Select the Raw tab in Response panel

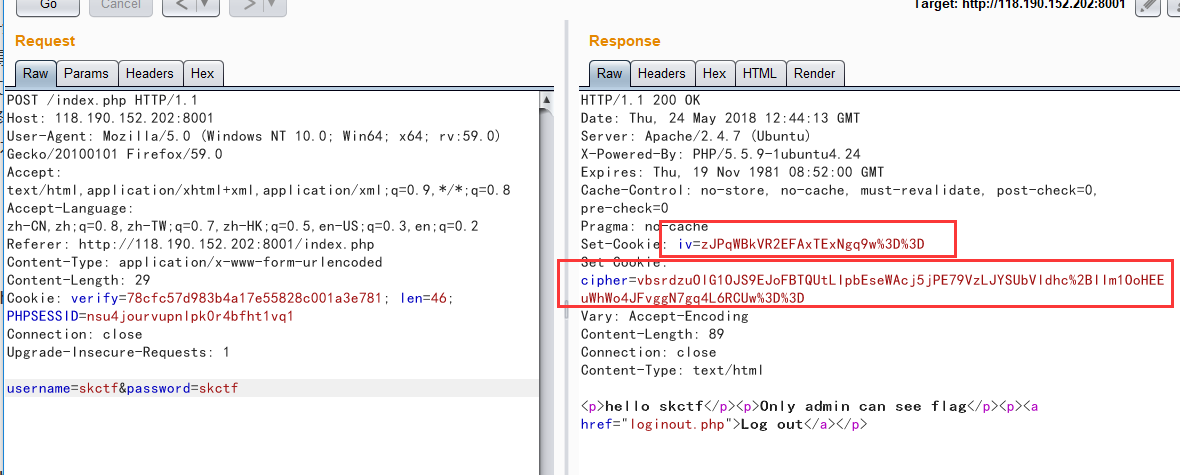(x=610, y=73)
